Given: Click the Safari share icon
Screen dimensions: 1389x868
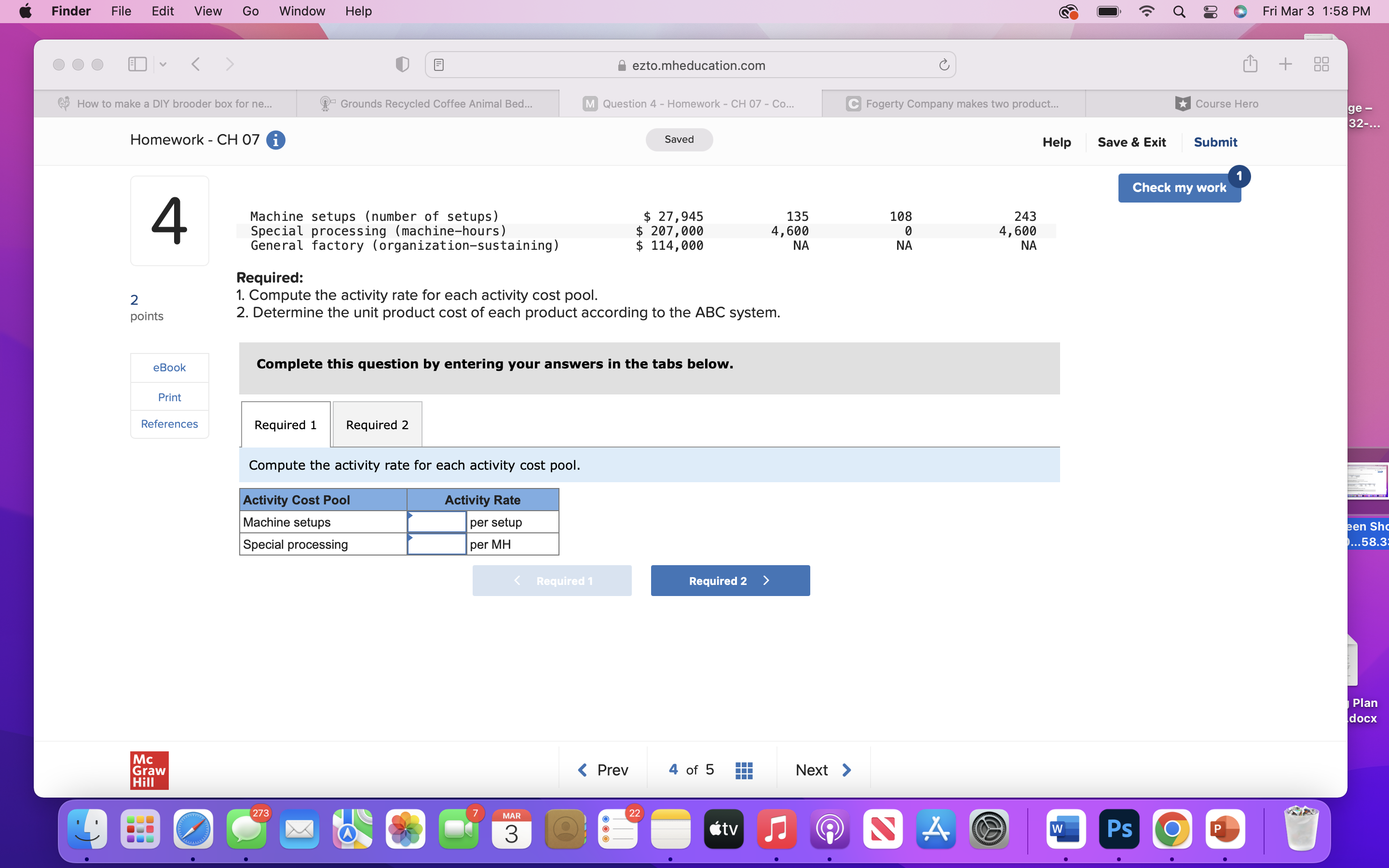Looking at the screenshot, I should tap(1250, 64).
